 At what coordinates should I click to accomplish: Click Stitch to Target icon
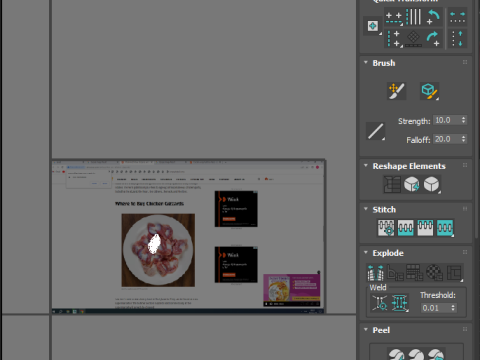pos(386,228)
